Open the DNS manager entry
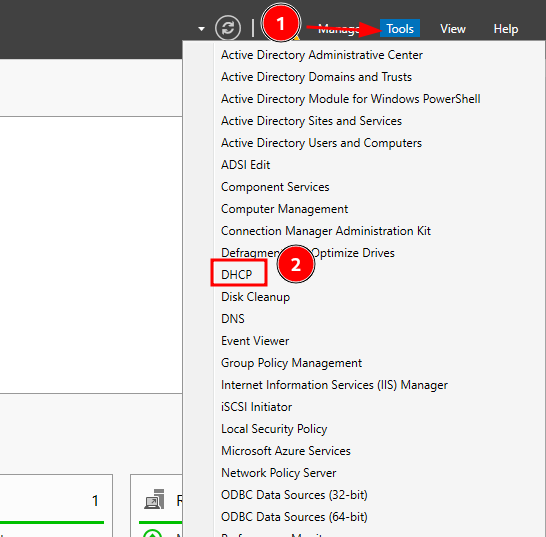Image resolution: width=546 pixels, height=537 pixels. tap(233, 319)
